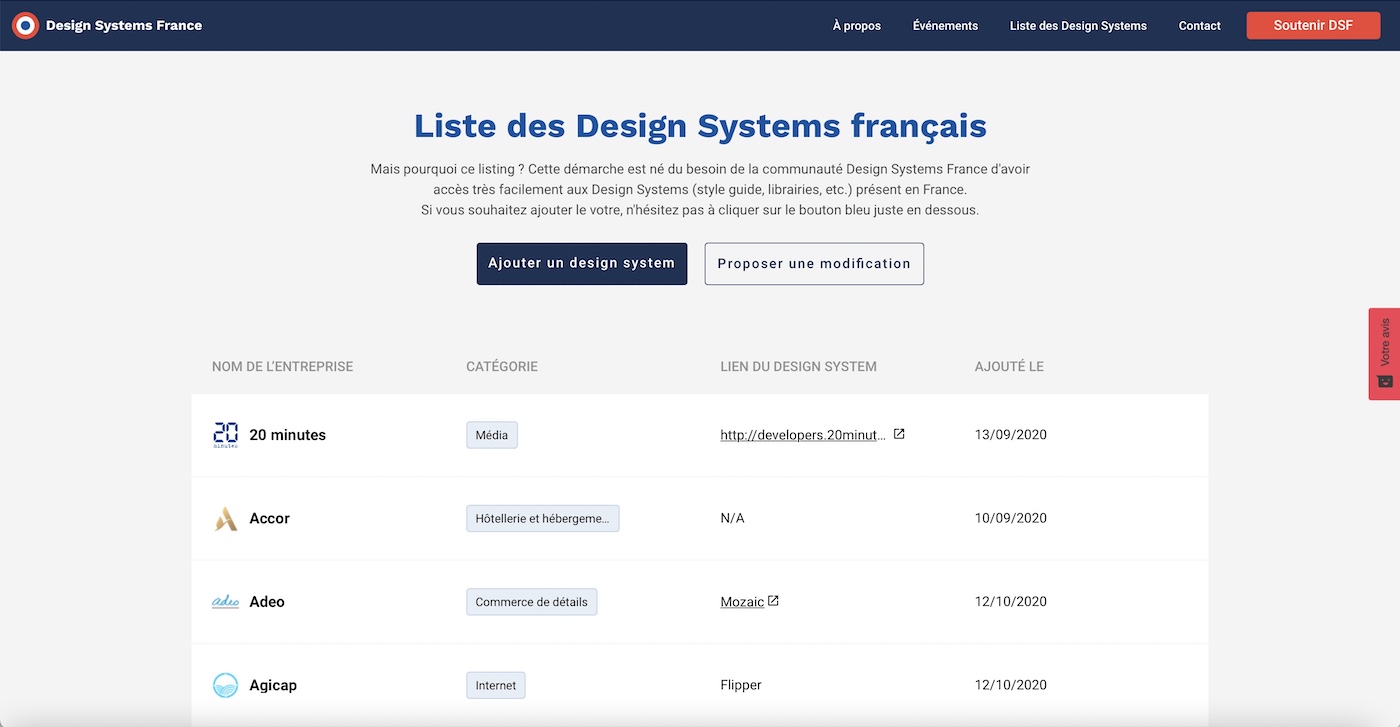Image resolution: width=1400 pixels, height=727 pixels.
Task: Open the Mozaic design system link
Action: point(741,601)
